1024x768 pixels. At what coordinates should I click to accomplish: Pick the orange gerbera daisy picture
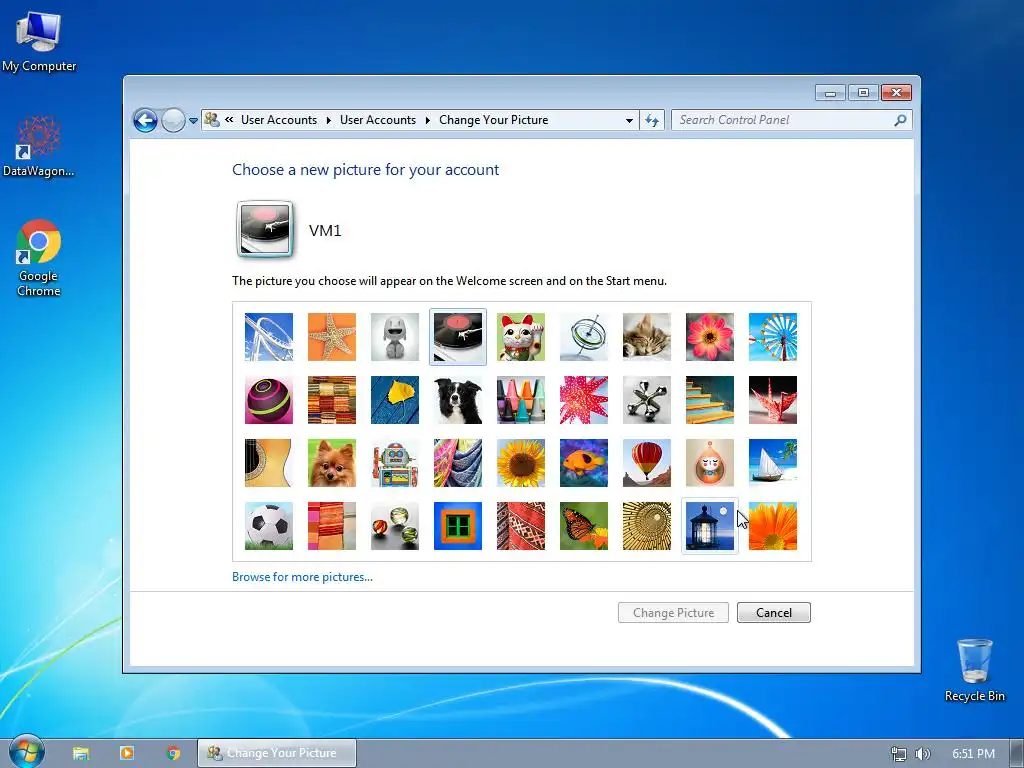773,526
